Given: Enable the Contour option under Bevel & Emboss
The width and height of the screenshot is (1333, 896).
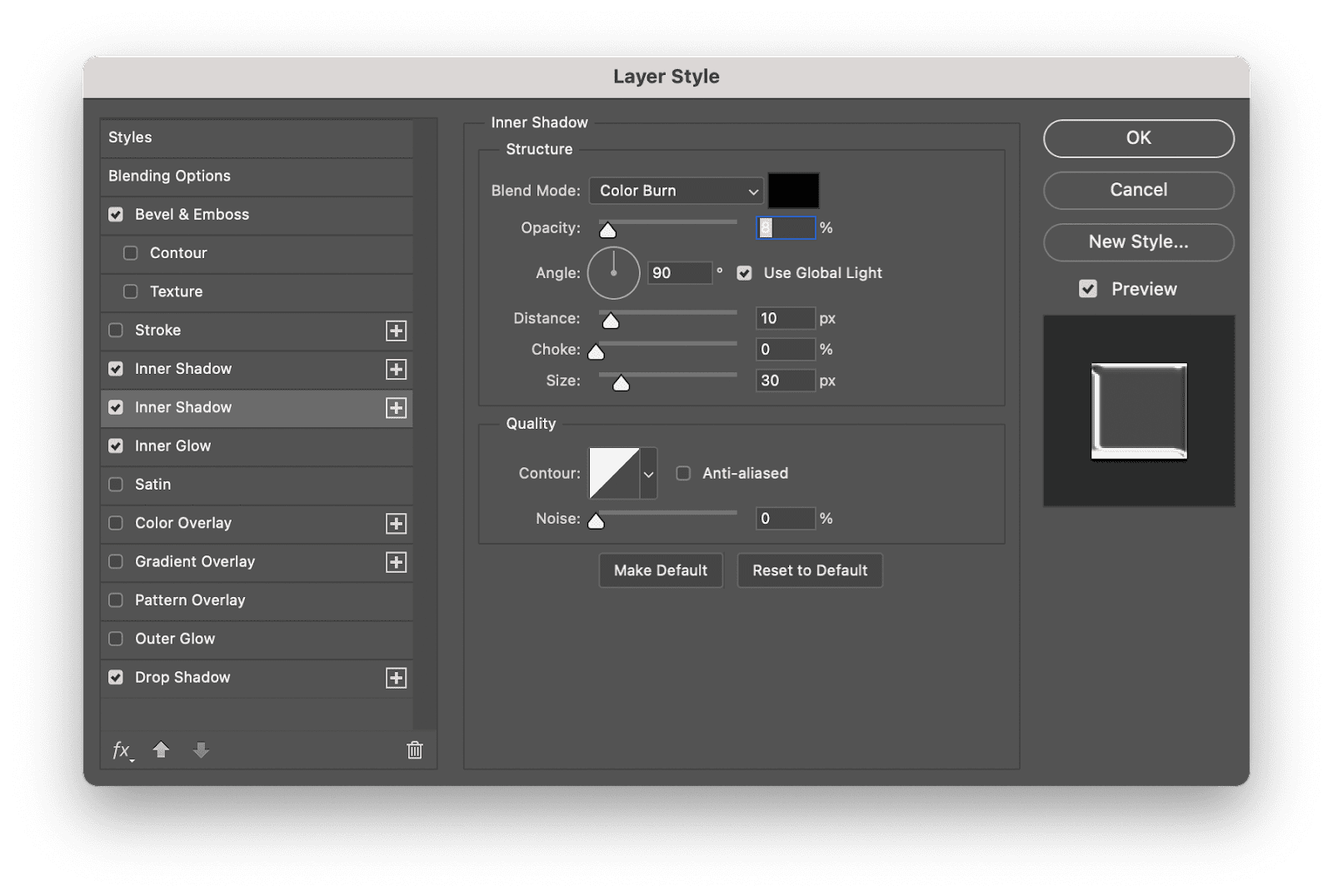Looking at the screenshot, I should pyautogui.click(x=130, y=253).
